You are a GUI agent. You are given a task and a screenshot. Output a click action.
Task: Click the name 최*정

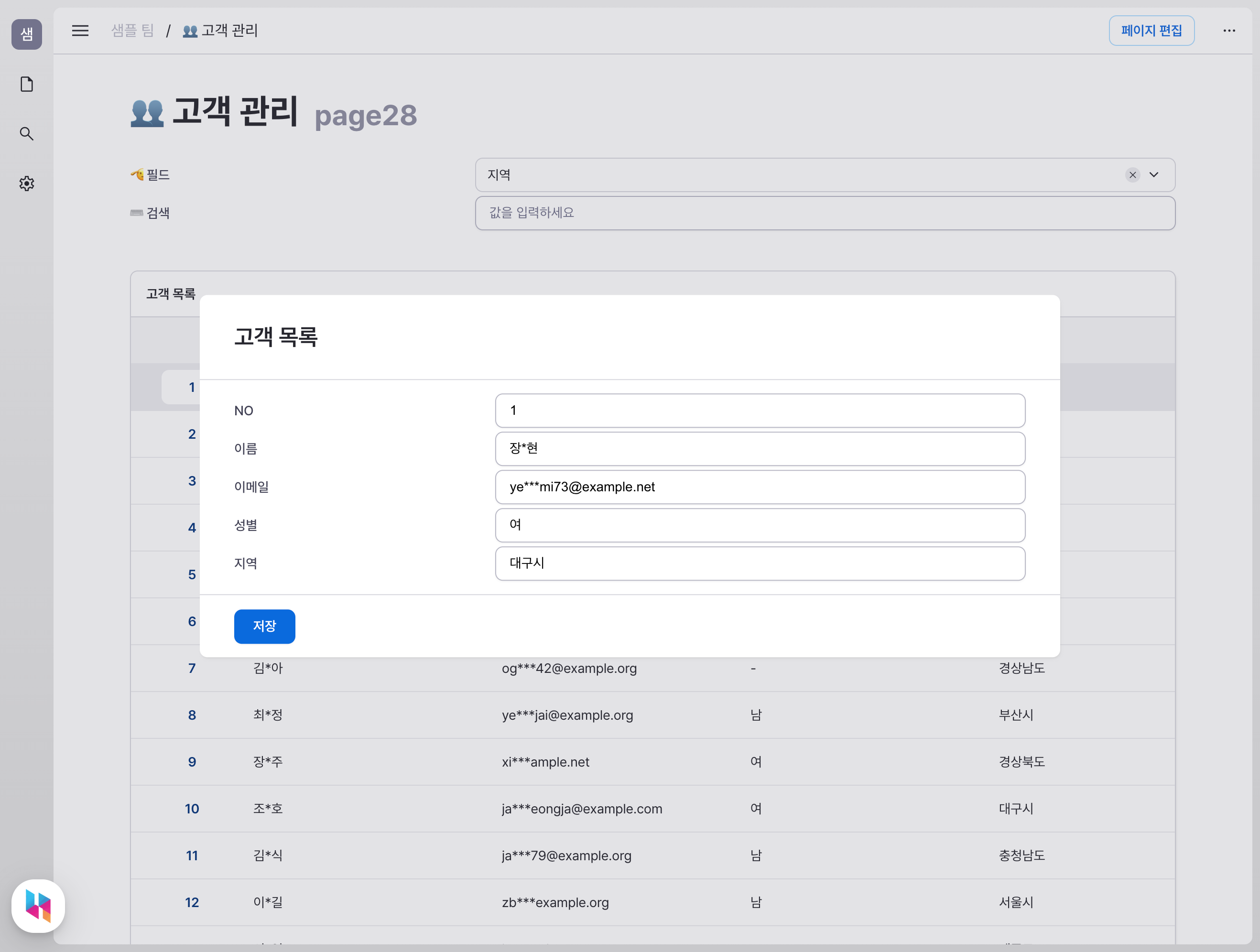pyautogui.click(x=268, y=715)
